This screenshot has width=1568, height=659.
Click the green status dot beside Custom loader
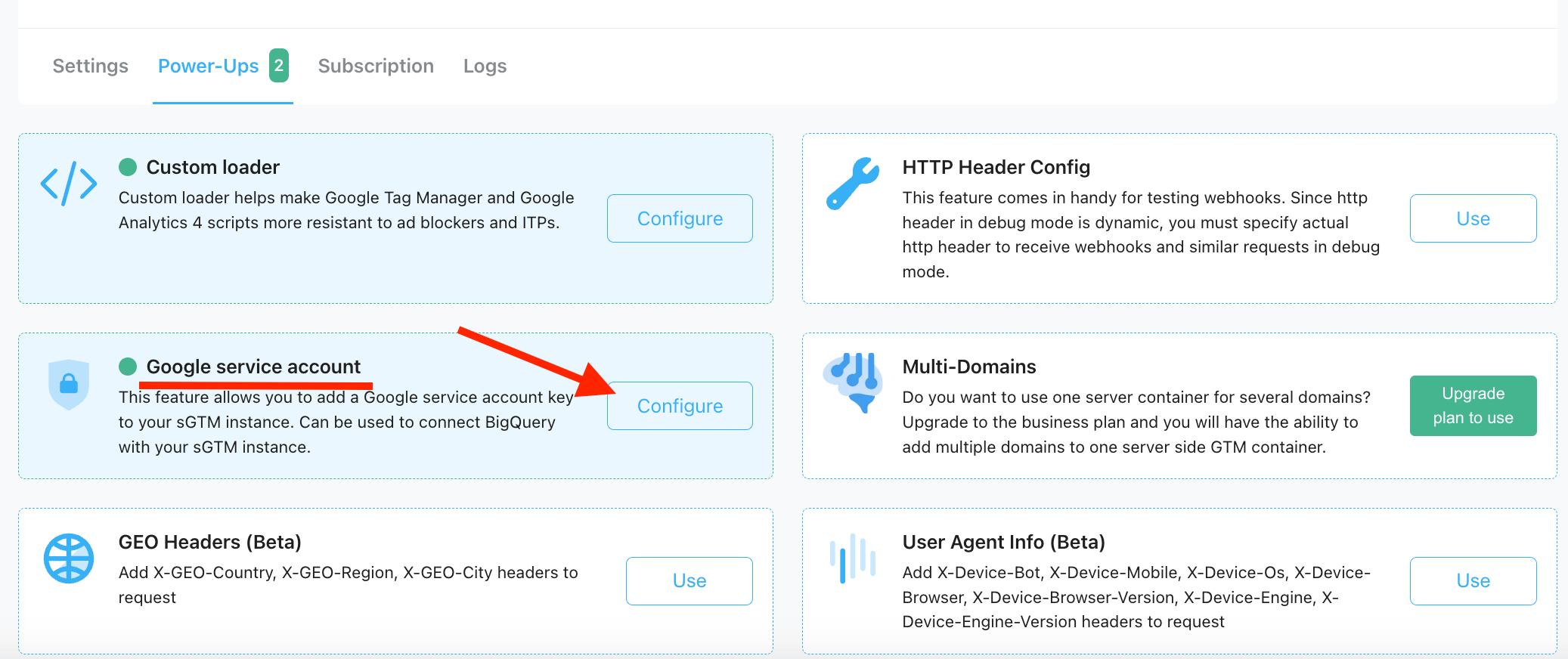coord(128,167)
